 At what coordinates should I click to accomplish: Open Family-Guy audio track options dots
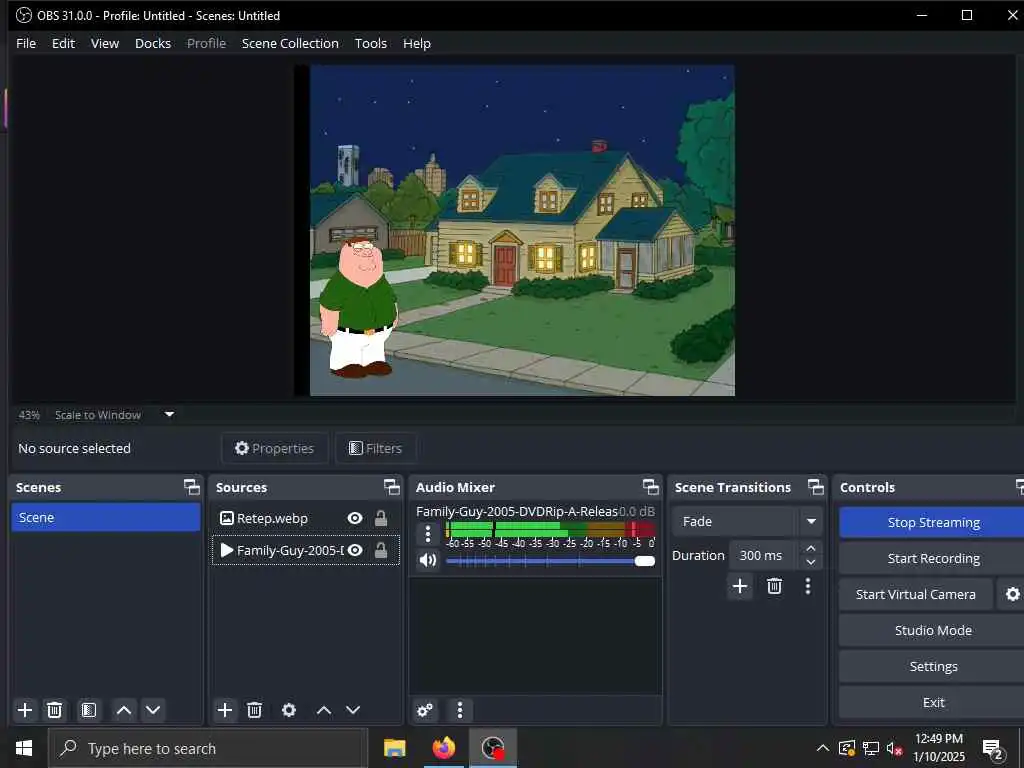pyautogui.click(x=428, y=534)
